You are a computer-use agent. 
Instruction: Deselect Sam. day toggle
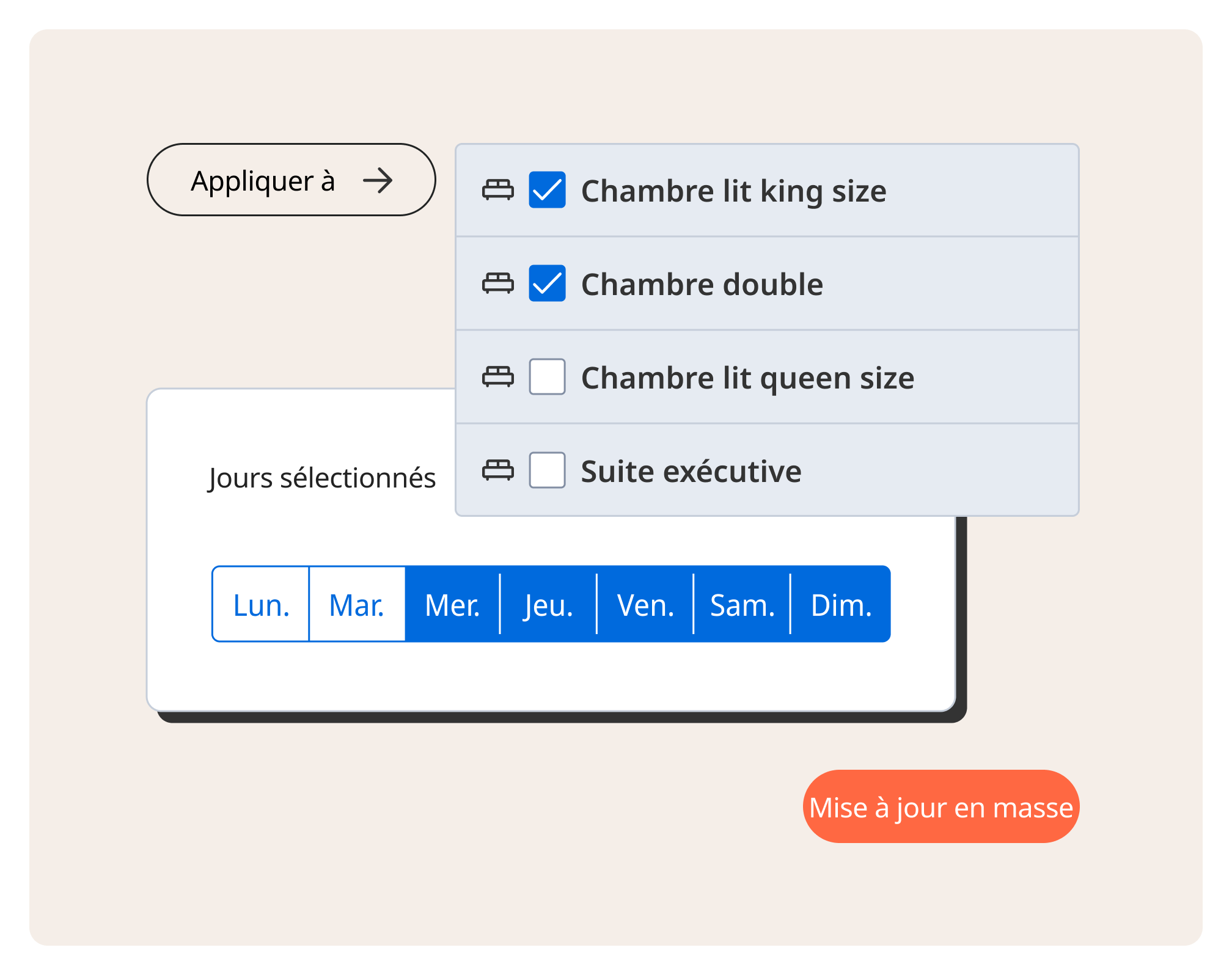742,605
